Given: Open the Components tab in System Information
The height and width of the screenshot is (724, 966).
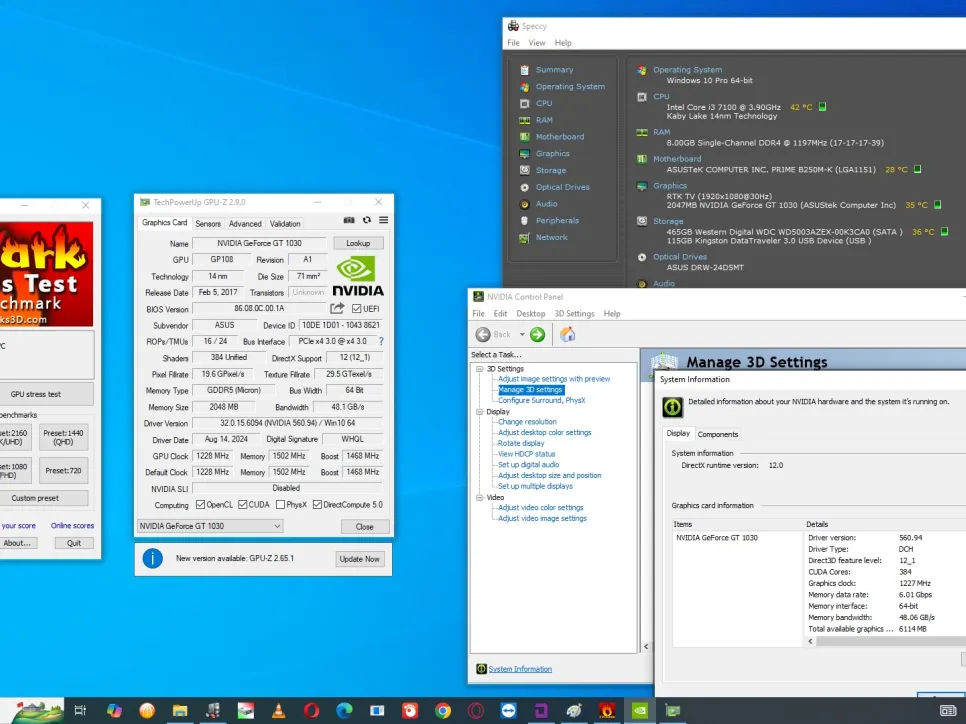Looking at the screenshot, I should [x=718, y=434].
